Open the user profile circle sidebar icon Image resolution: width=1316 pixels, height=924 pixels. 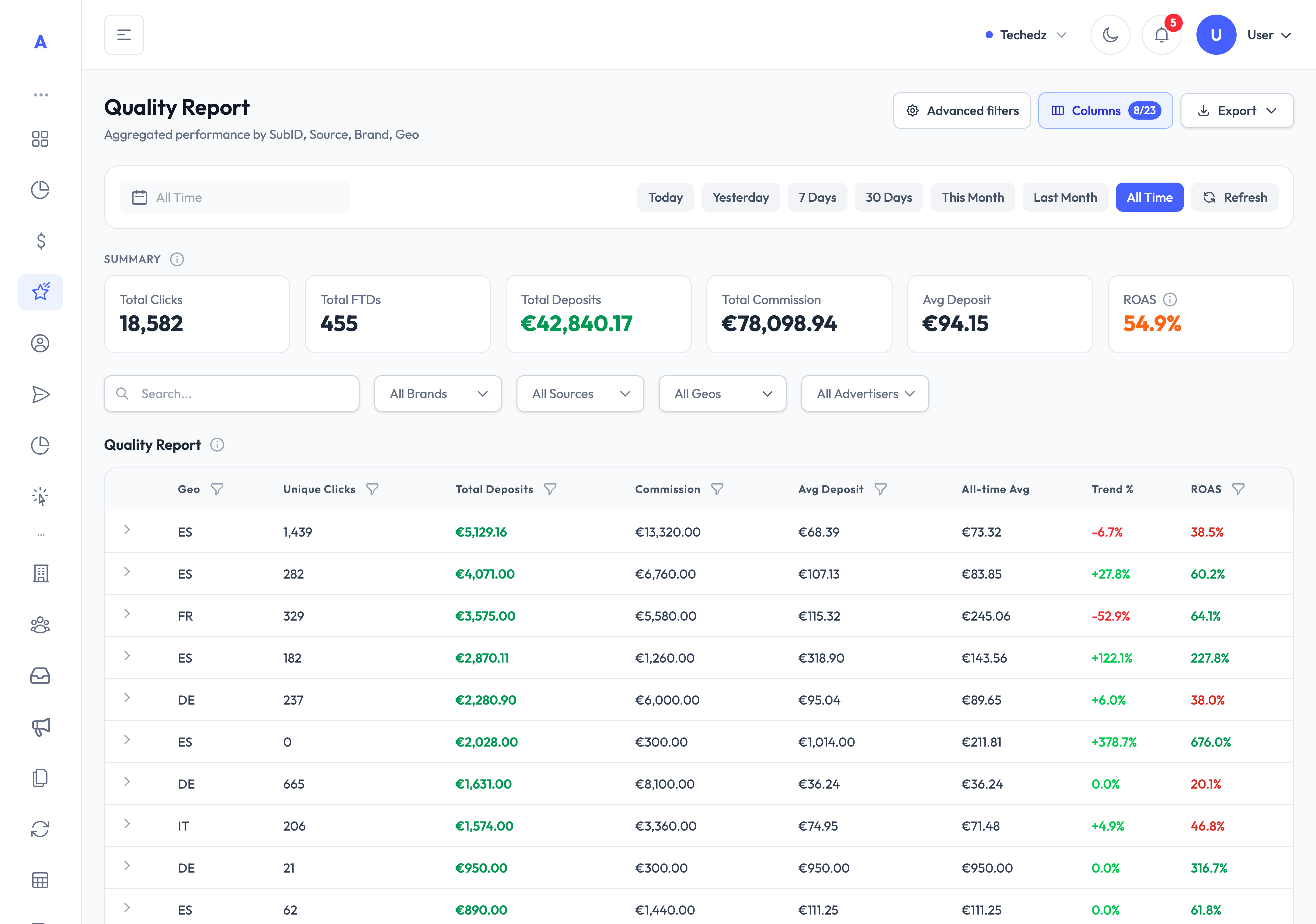pyautogui.click(x=40, y=344)
